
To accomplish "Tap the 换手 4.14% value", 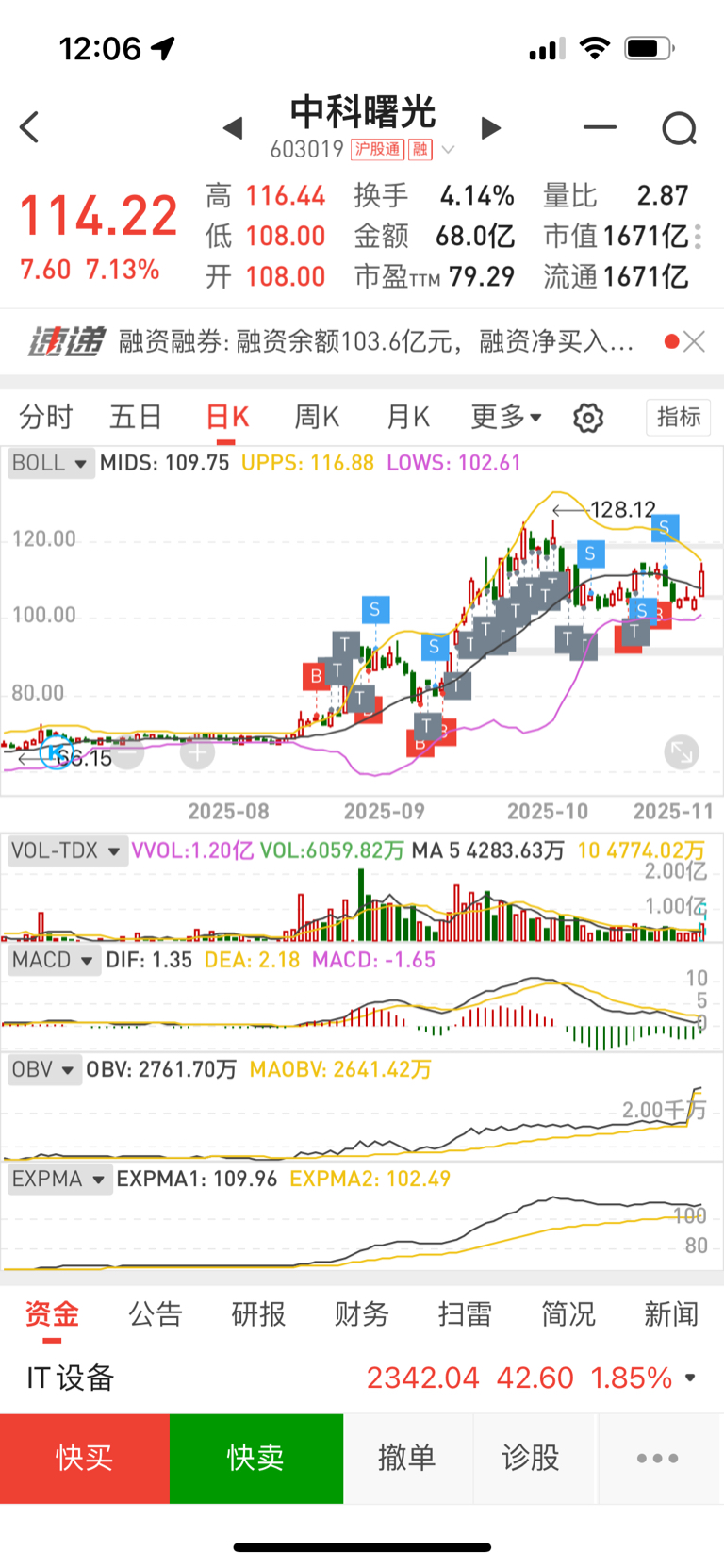I will click(477, 196).
